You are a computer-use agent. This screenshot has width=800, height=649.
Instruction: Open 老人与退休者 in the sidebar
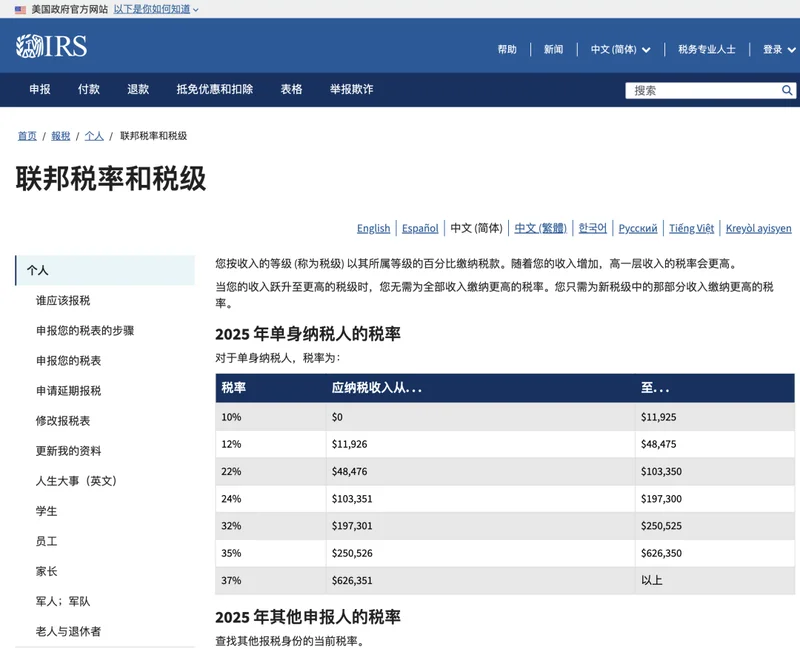68,632
